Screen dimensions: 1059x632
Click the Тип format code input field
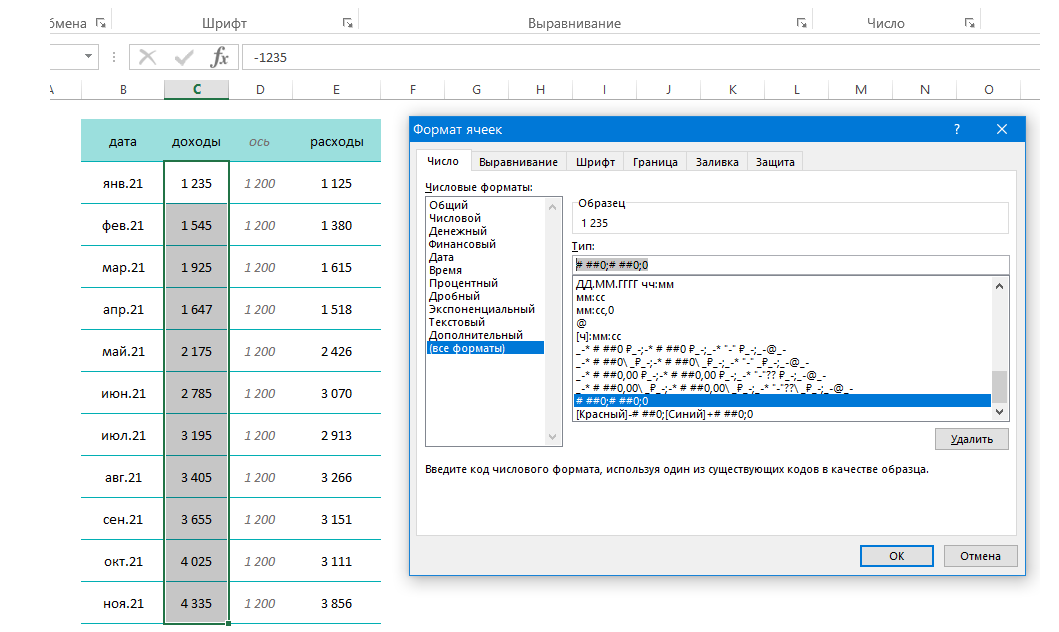click(790, 265)
